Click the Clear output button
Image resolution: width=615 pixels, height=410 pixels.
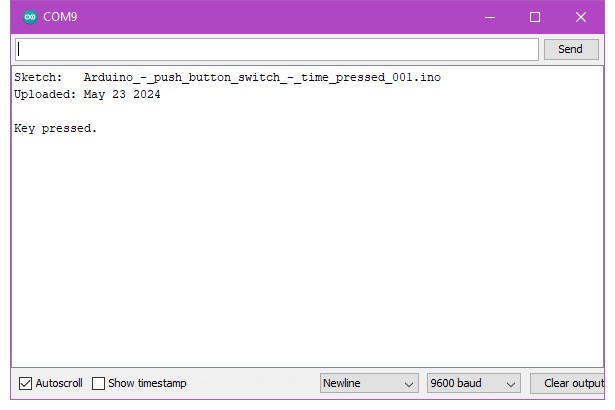click(570, 383)
